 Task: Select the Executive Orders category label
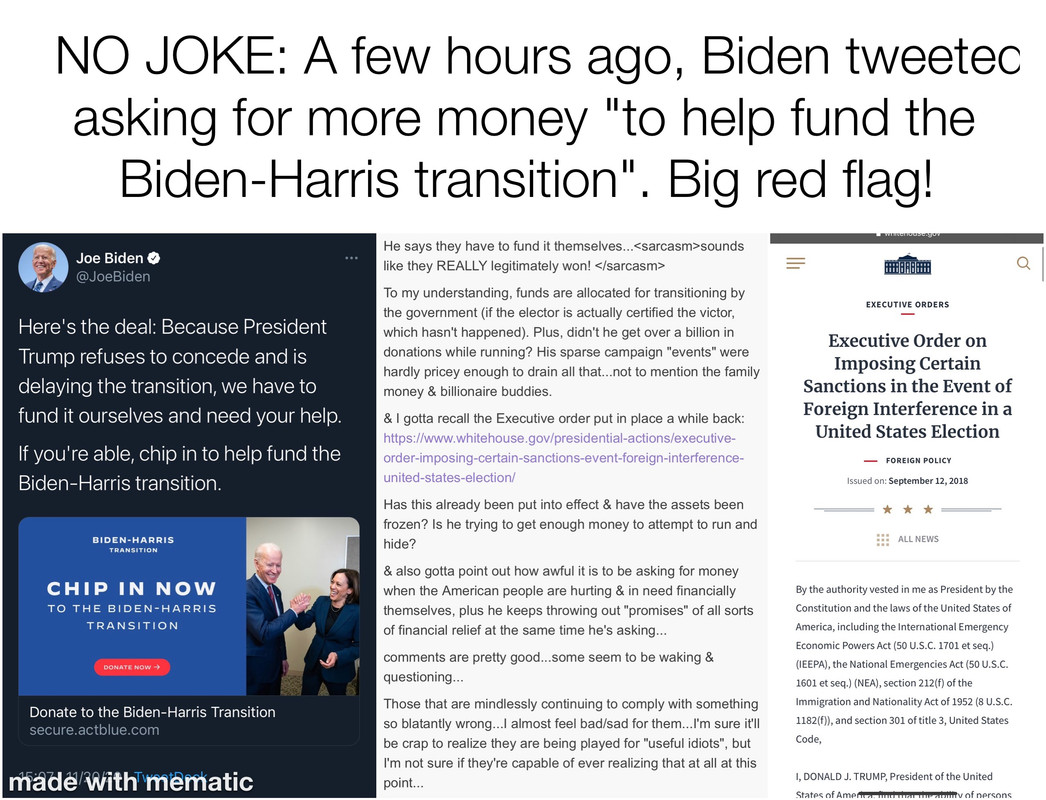coord(907,304)
